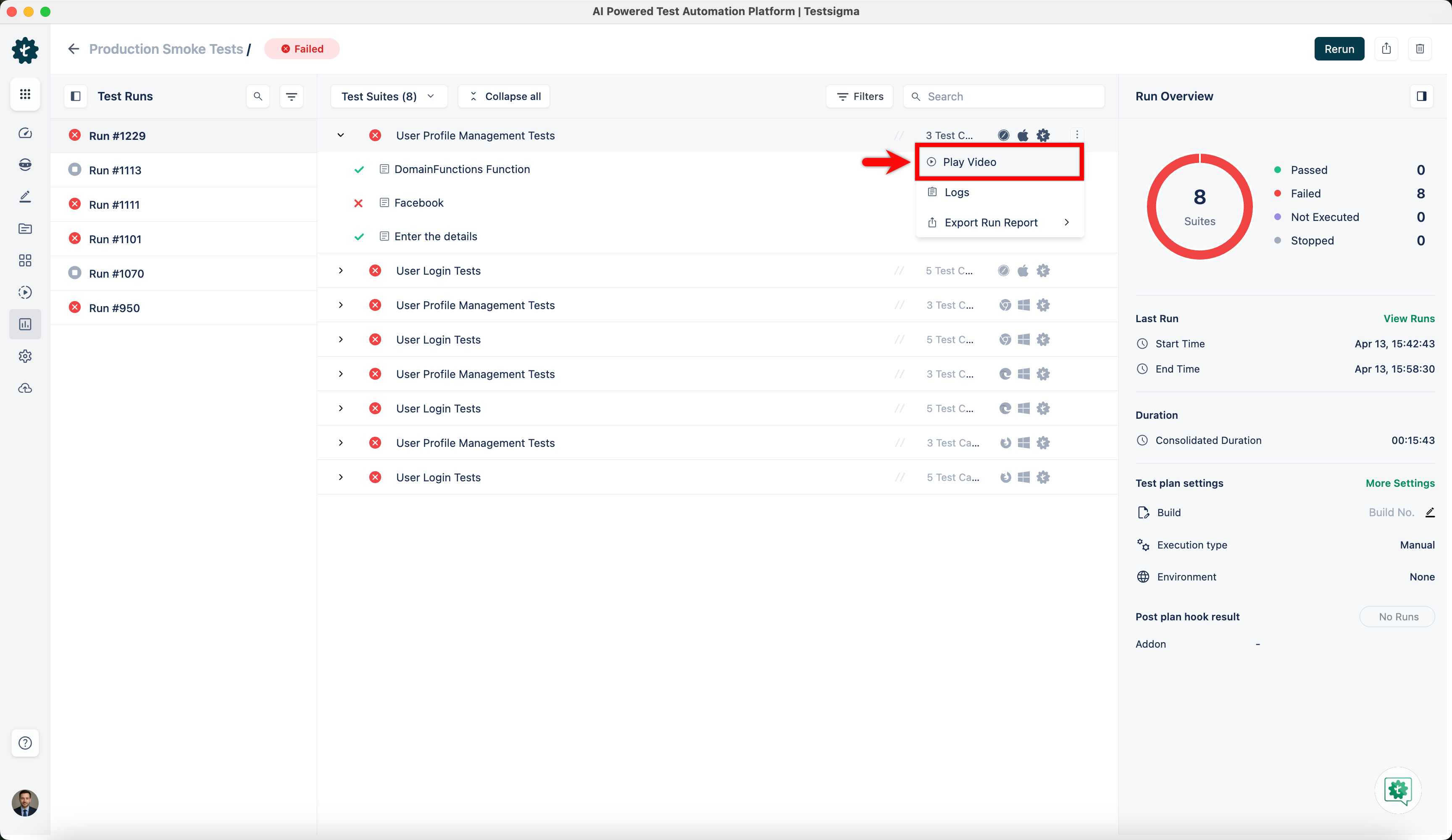Click the search icon in Test Runs panel
The height and width of the screenshot is (840, 1452).
point(258,96)
